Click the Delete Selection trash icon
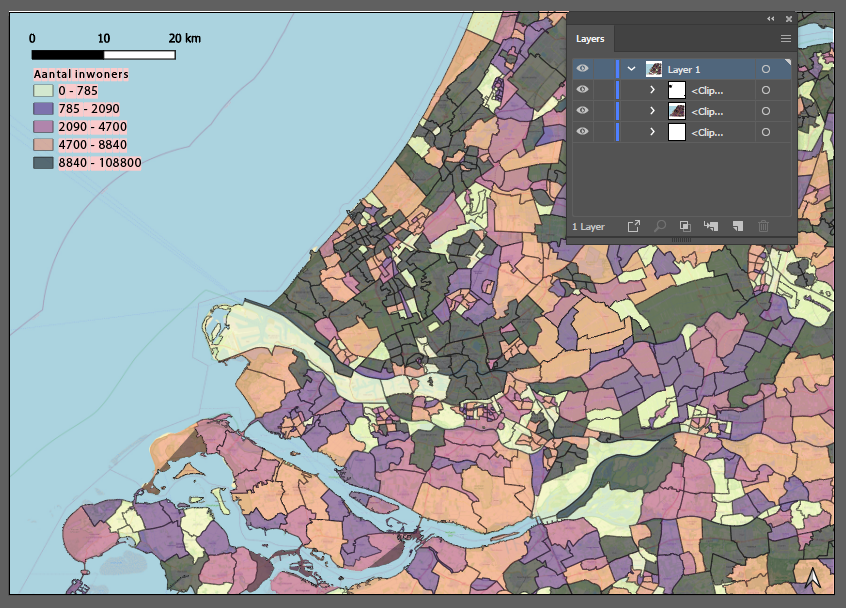Screen dimensions: 846x608 click(763, 226)
